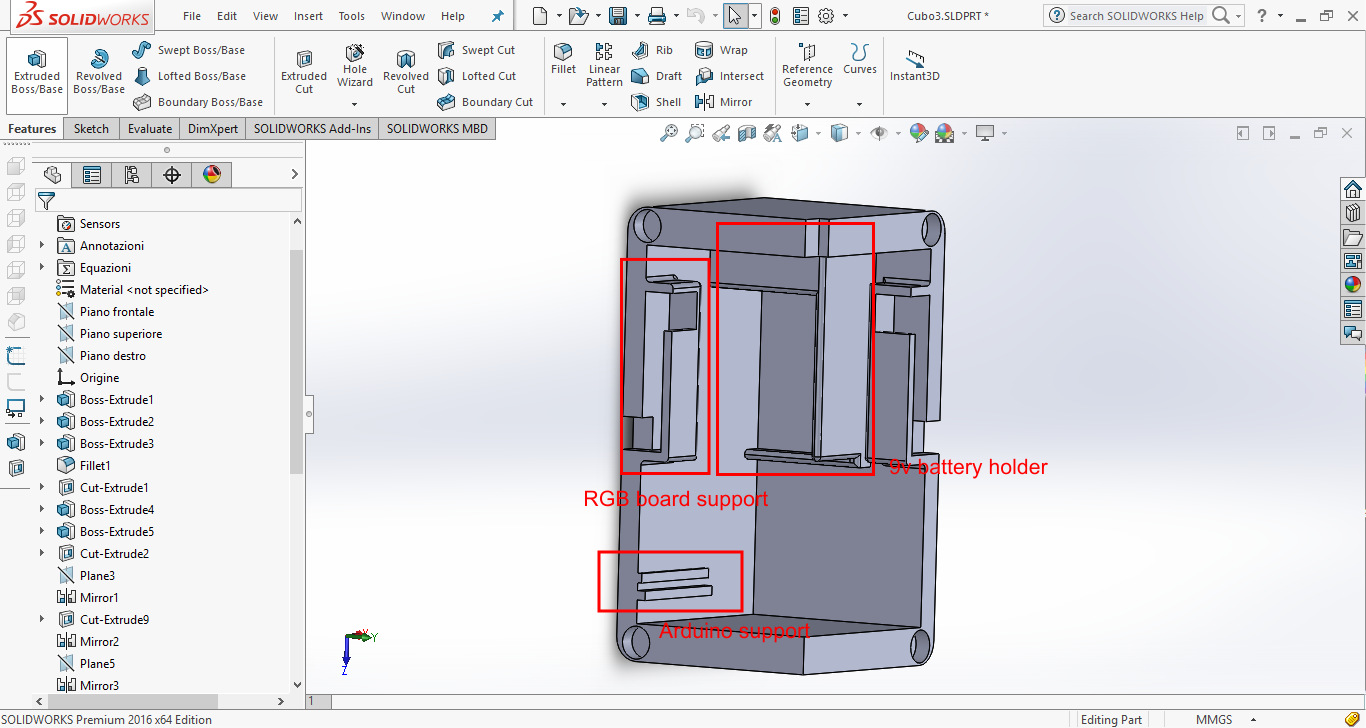
Task: Toggle Instant3D
Action: tap(915, 65)
